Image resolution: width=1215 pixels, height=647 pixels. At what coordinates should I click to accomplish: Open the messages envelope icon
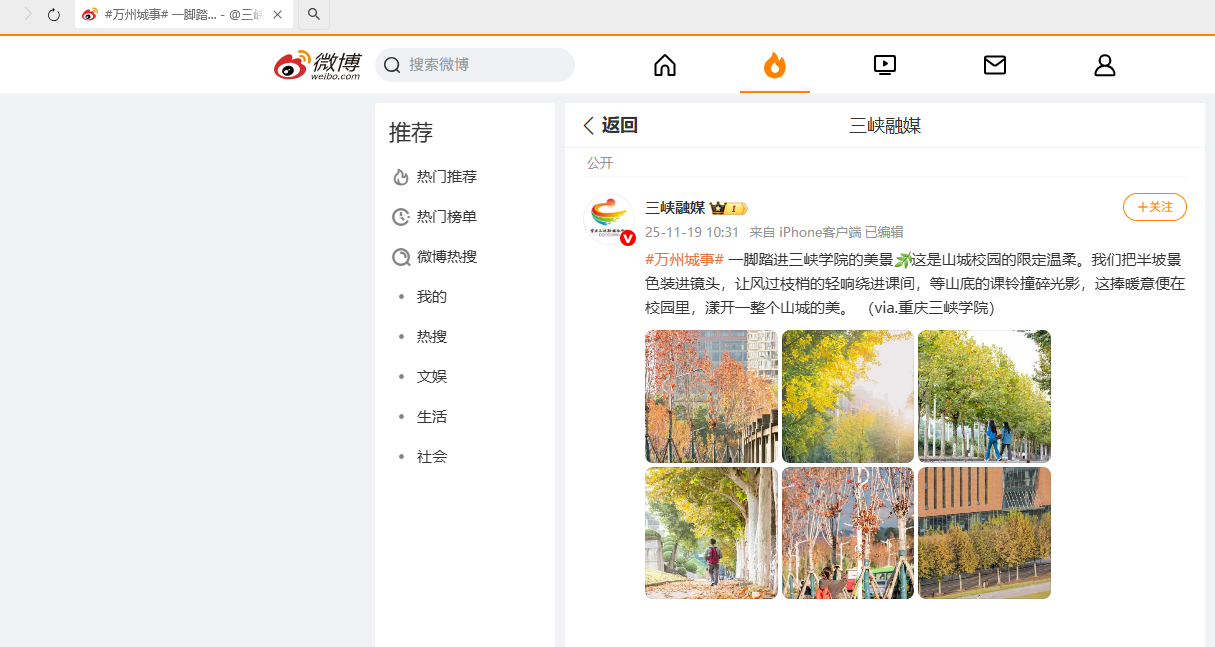pyautogui.click(x=995, y=65)
